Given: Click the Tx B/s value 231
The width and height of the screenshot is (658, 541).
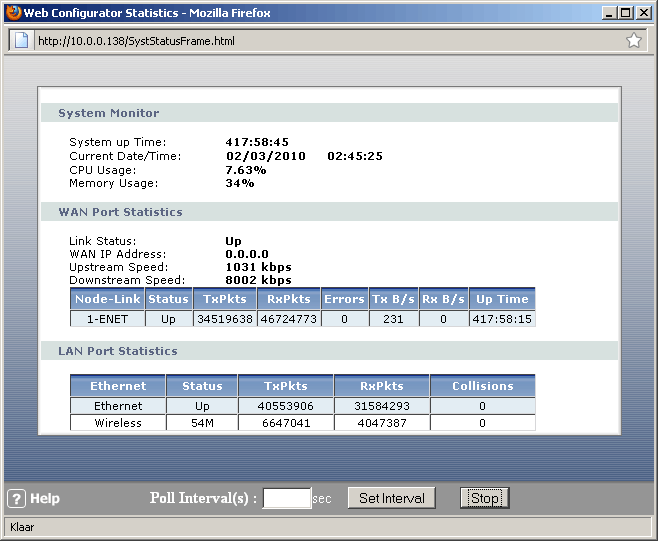Looking at the screenshot, I should [x=393, y=319].
